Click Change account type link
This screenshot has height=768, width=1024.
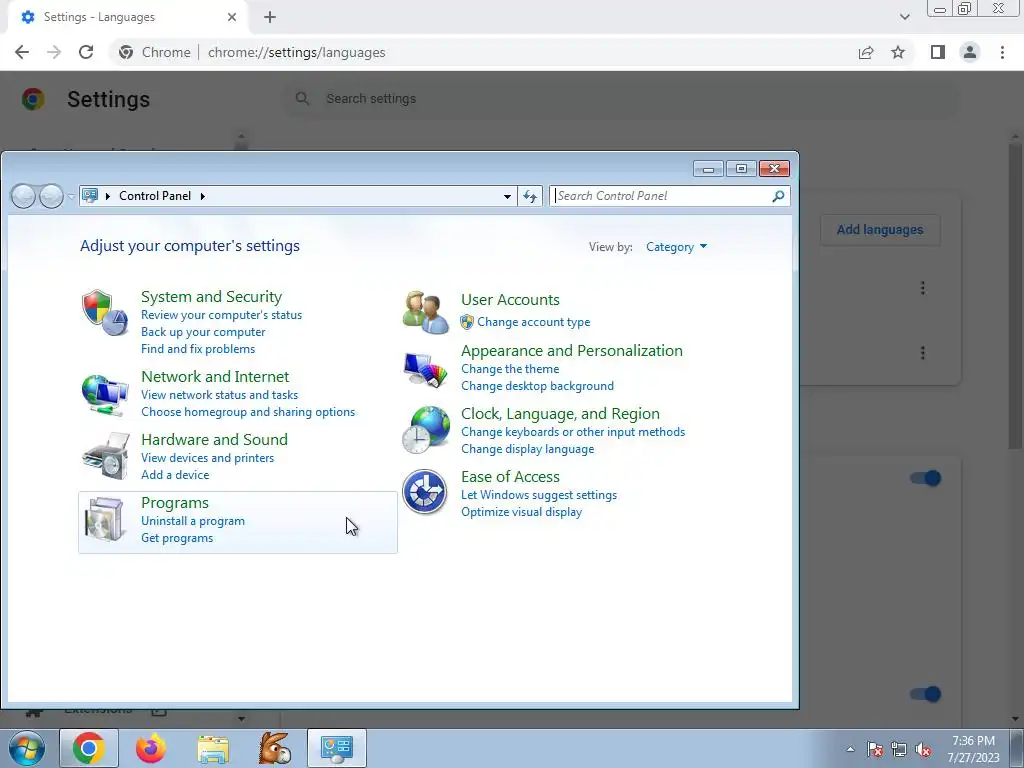coord(534,322)
